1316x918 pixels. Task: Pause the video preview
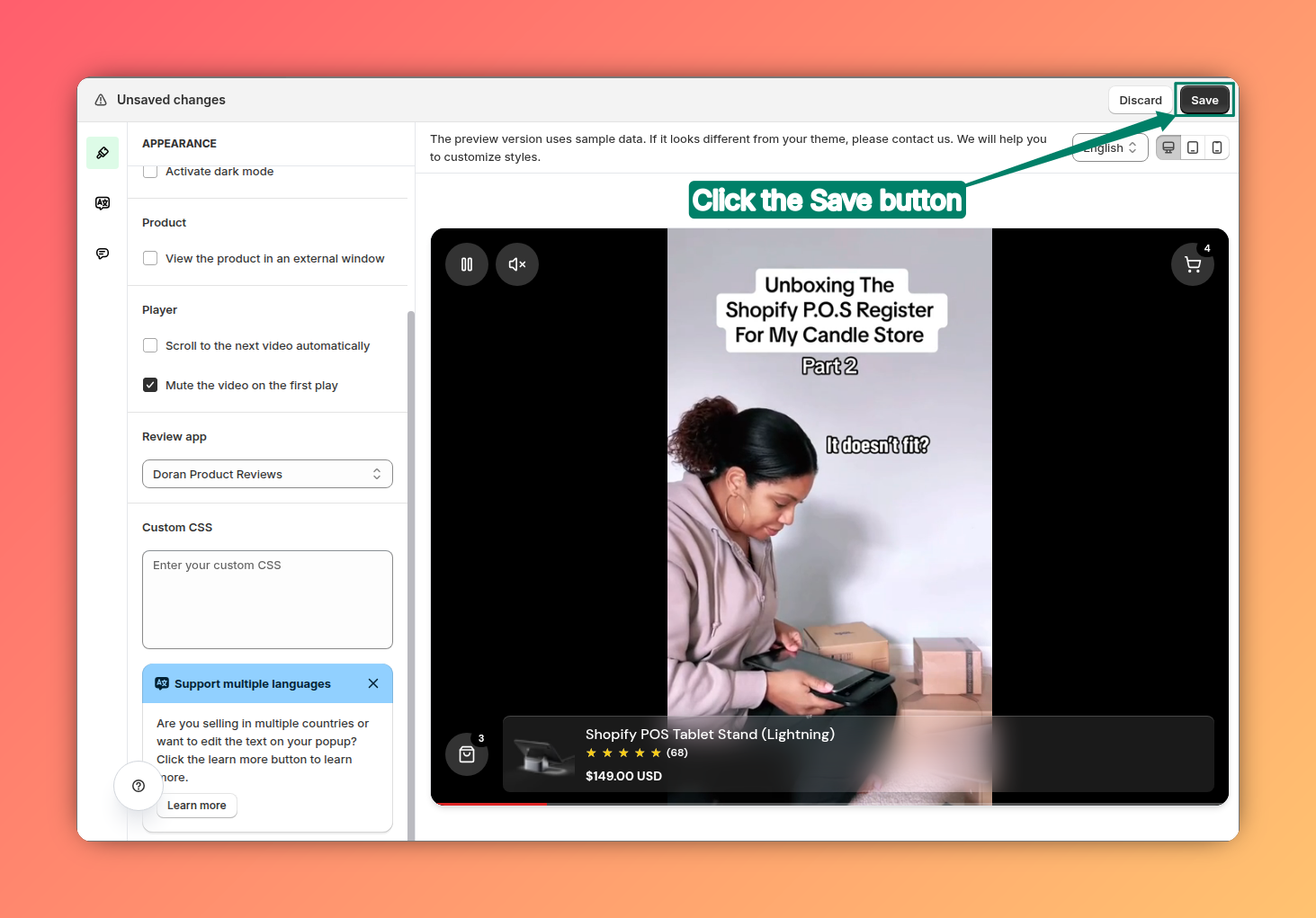(467, 264)
